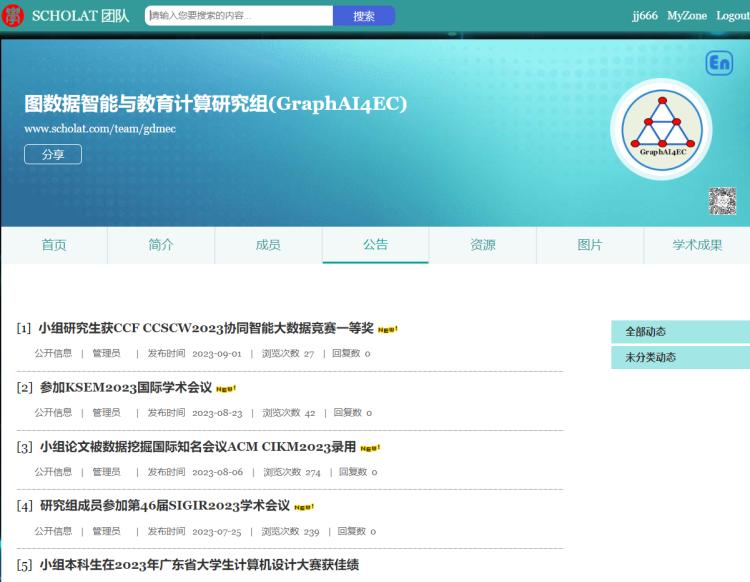Open the jj666 user profile link
The image size is (750, 582).
click(x=644, y=16)
